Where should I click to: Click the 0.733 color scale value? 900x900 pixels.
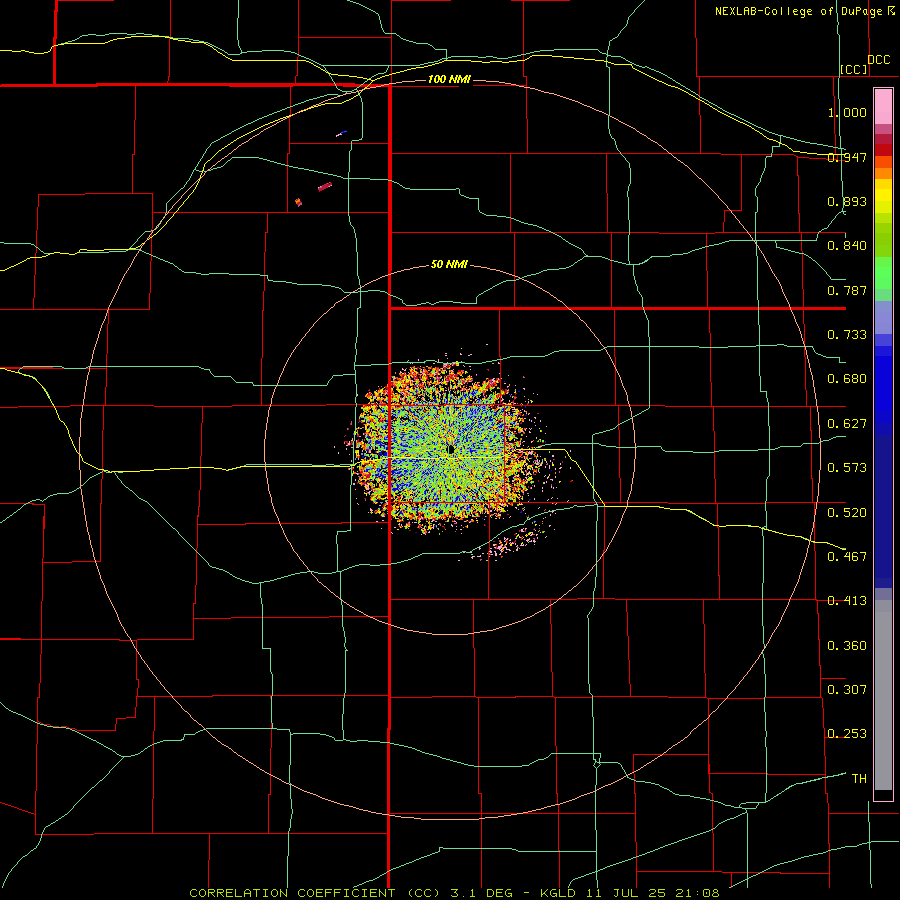tap(847, 335)
